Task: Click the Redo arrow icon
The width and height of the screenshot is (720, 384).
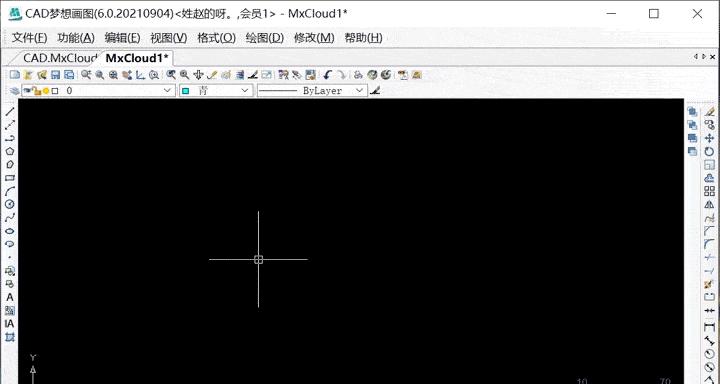Action: [x=341, y=74]
